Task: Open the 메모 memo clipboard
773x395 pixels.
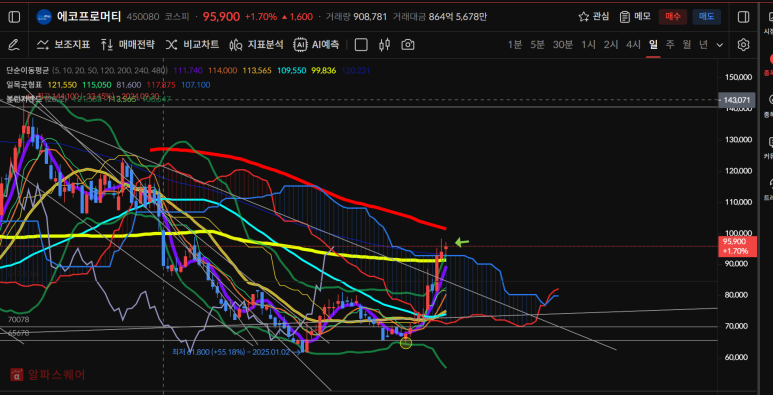Action: [635, 17]
